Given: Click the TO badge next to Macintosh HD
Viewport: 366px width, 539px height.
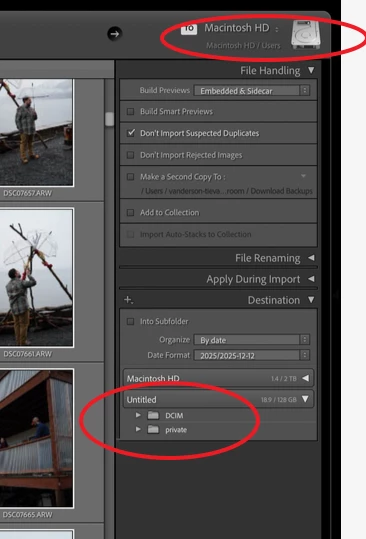Looking at the screenshot, I should [189, 29].
